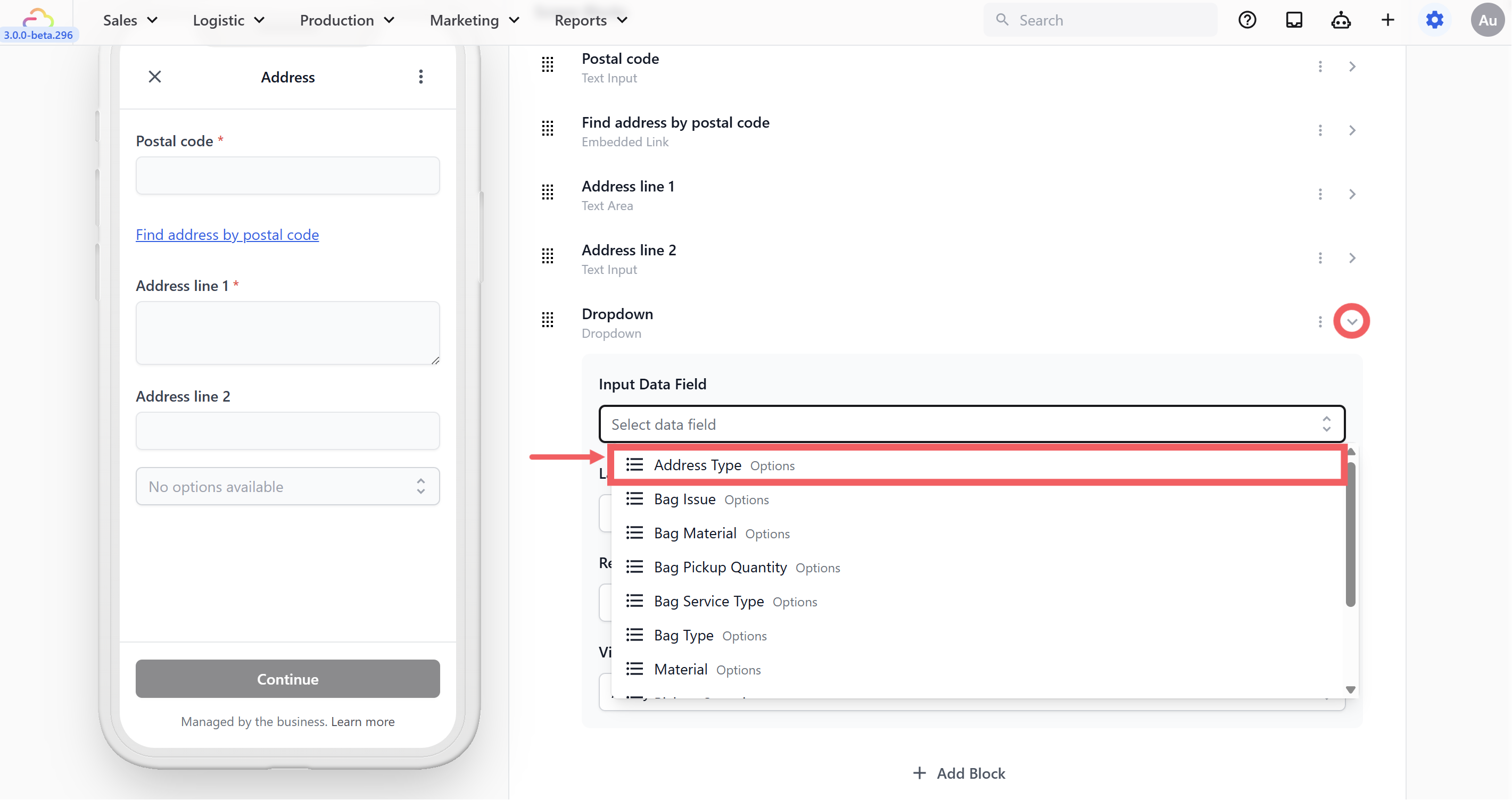Open the help question mark icon
Viewport: 1512px width, 800px height.
click(x=1247, y=20)
